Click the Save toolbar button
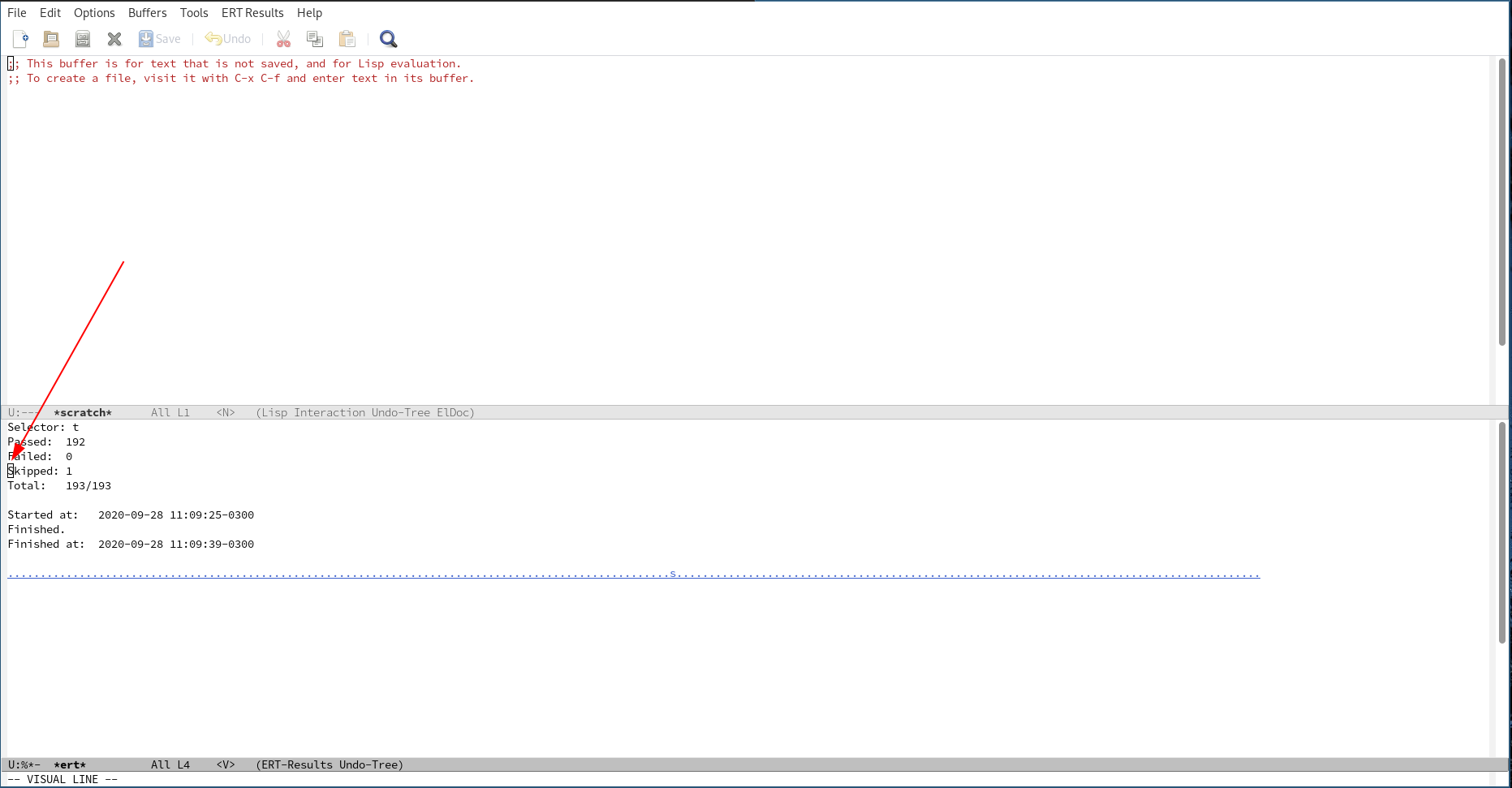The height and width of the screenshot is (788, 1512). pyautogui.click(x=159, y=38)
